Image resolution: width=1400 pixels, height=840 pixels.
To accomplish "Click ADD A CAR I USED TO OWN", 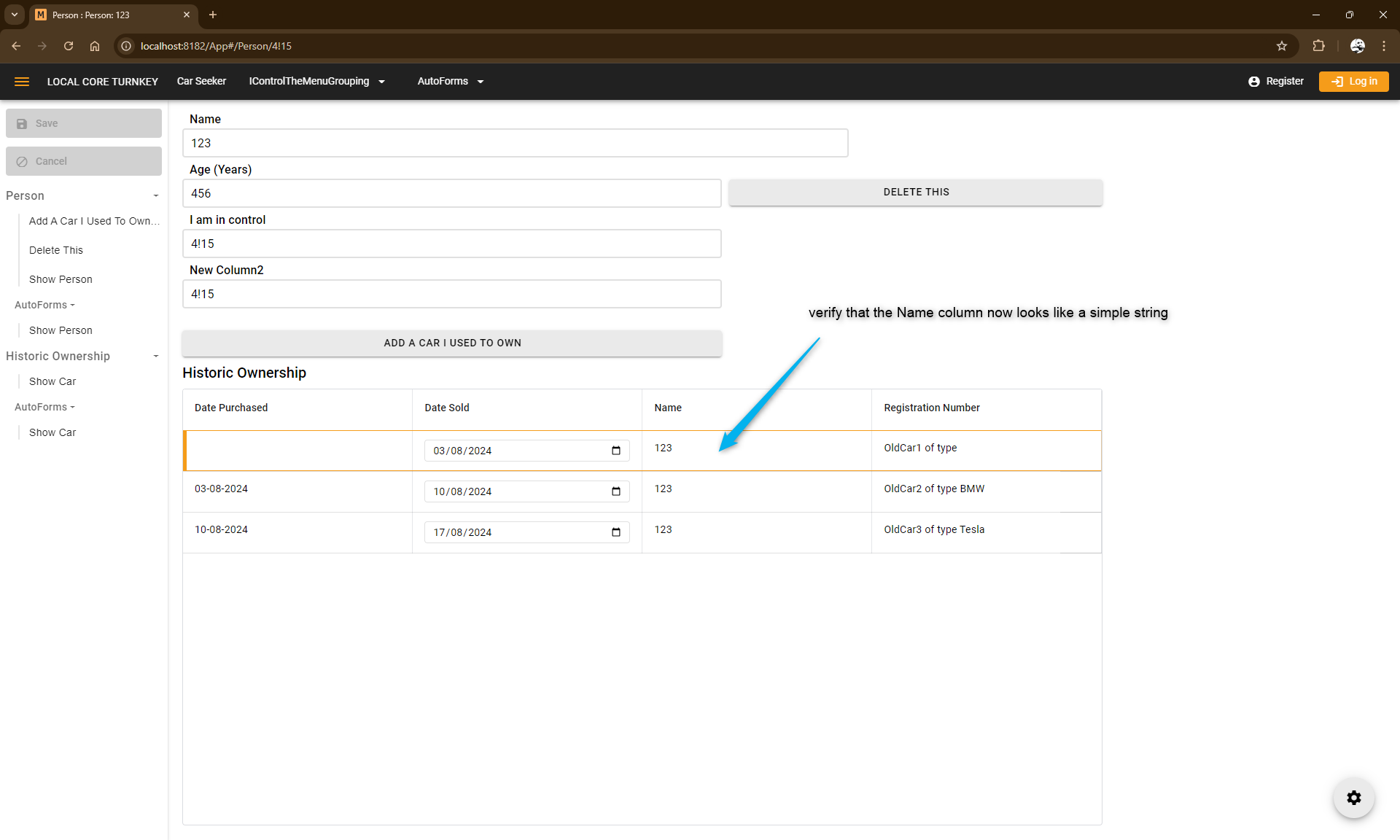I will point(452,343).
